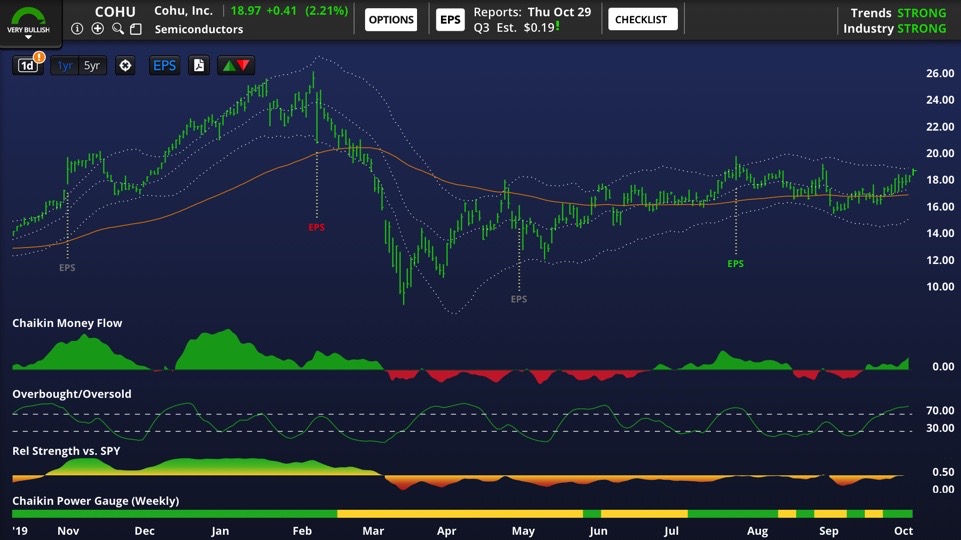Screen dimensions: 961x540
Task: Add COHU using the plus circle icon
Action: (x=97, y=29)
